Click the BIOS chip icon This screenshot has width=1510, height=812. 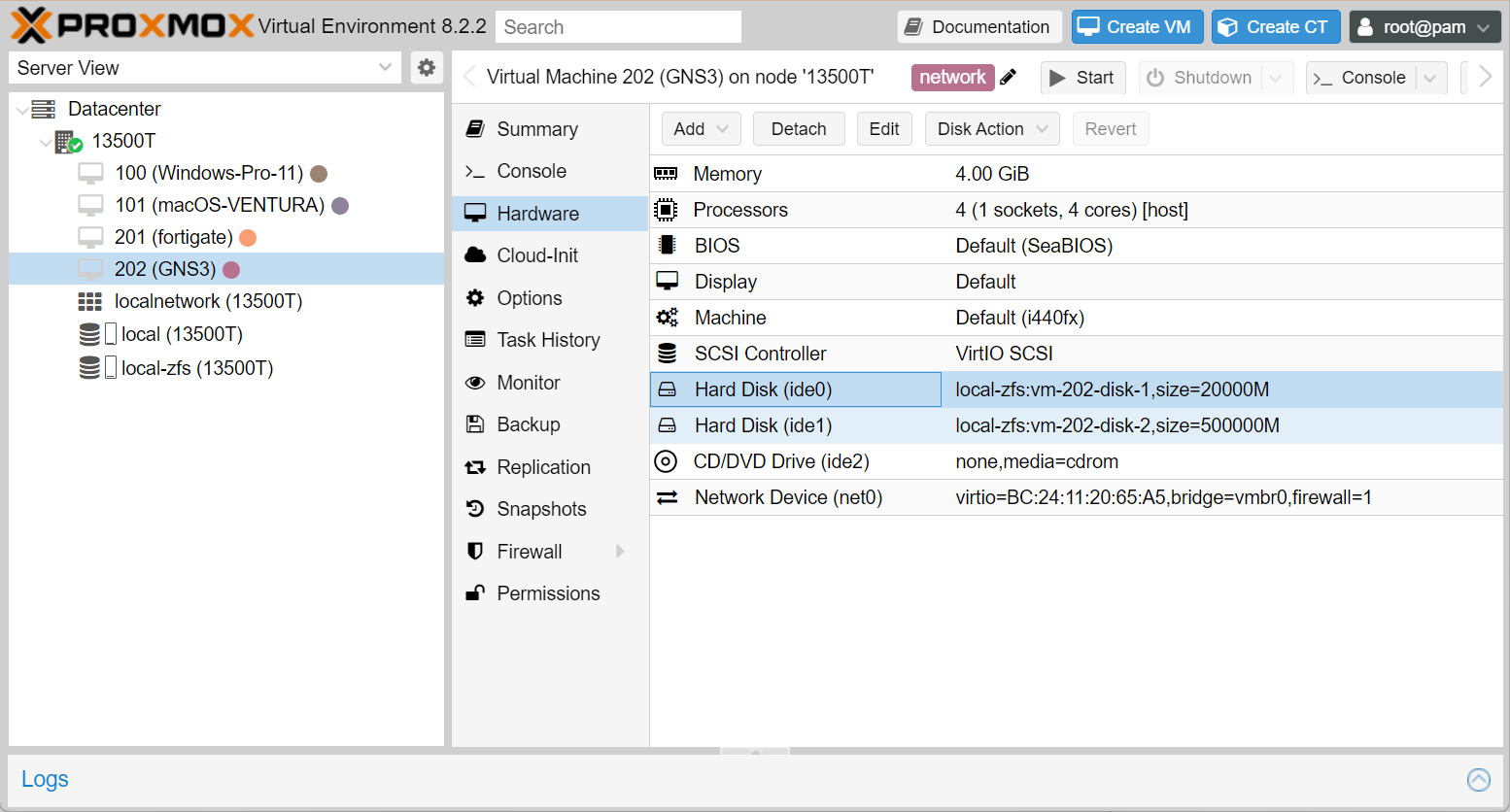pos(667,246)
